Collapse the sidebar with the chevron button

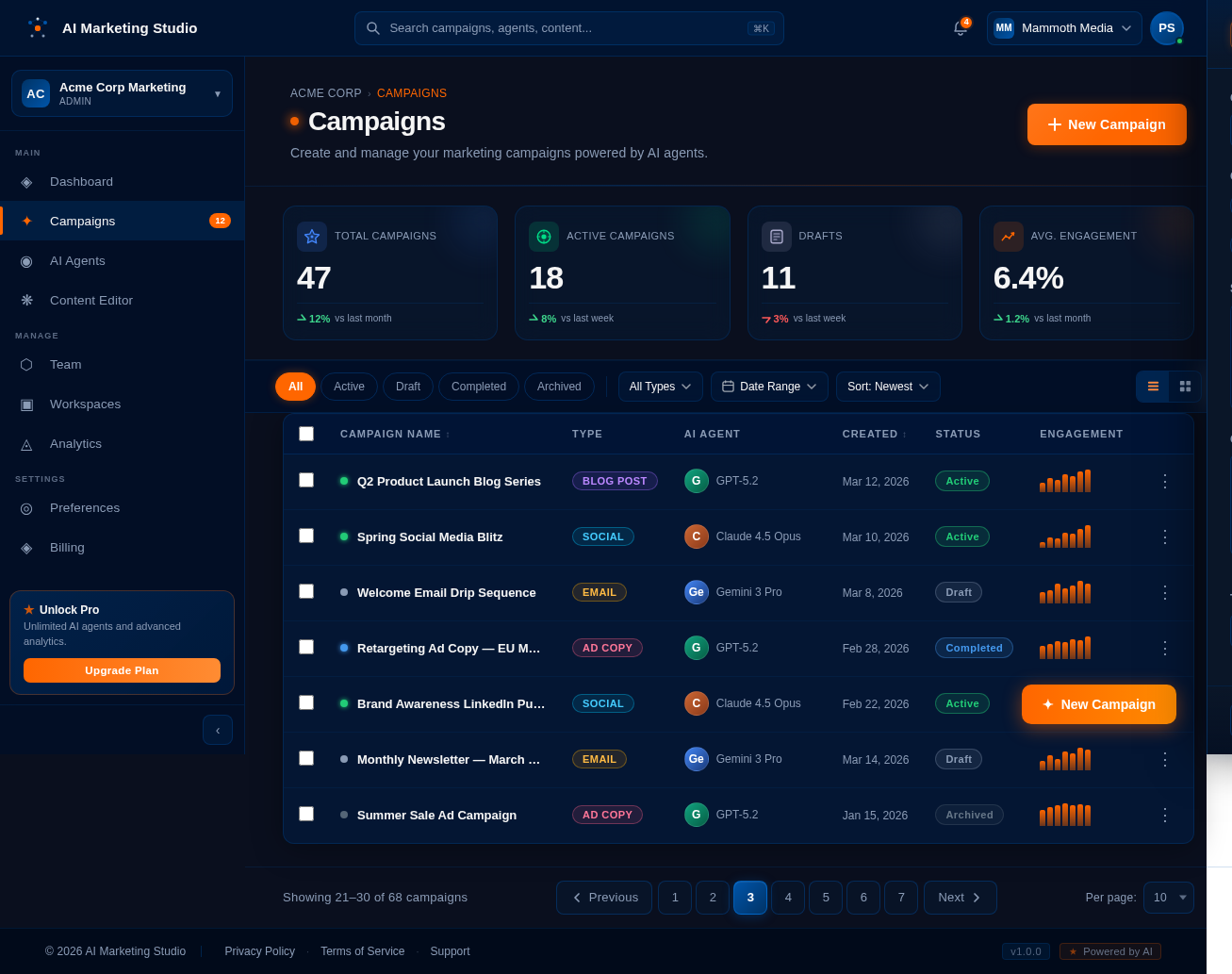(x=218, y=730)
